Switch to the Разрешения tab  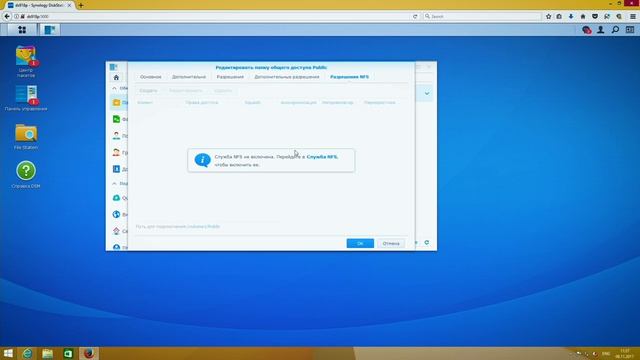pos(230,77)
